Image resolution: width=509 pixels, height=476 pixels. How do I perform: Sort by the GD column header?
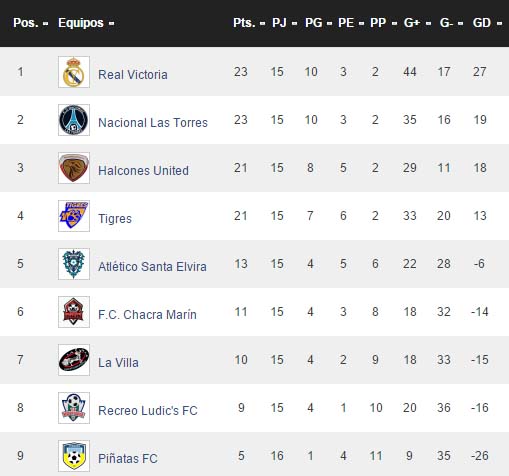487,23
